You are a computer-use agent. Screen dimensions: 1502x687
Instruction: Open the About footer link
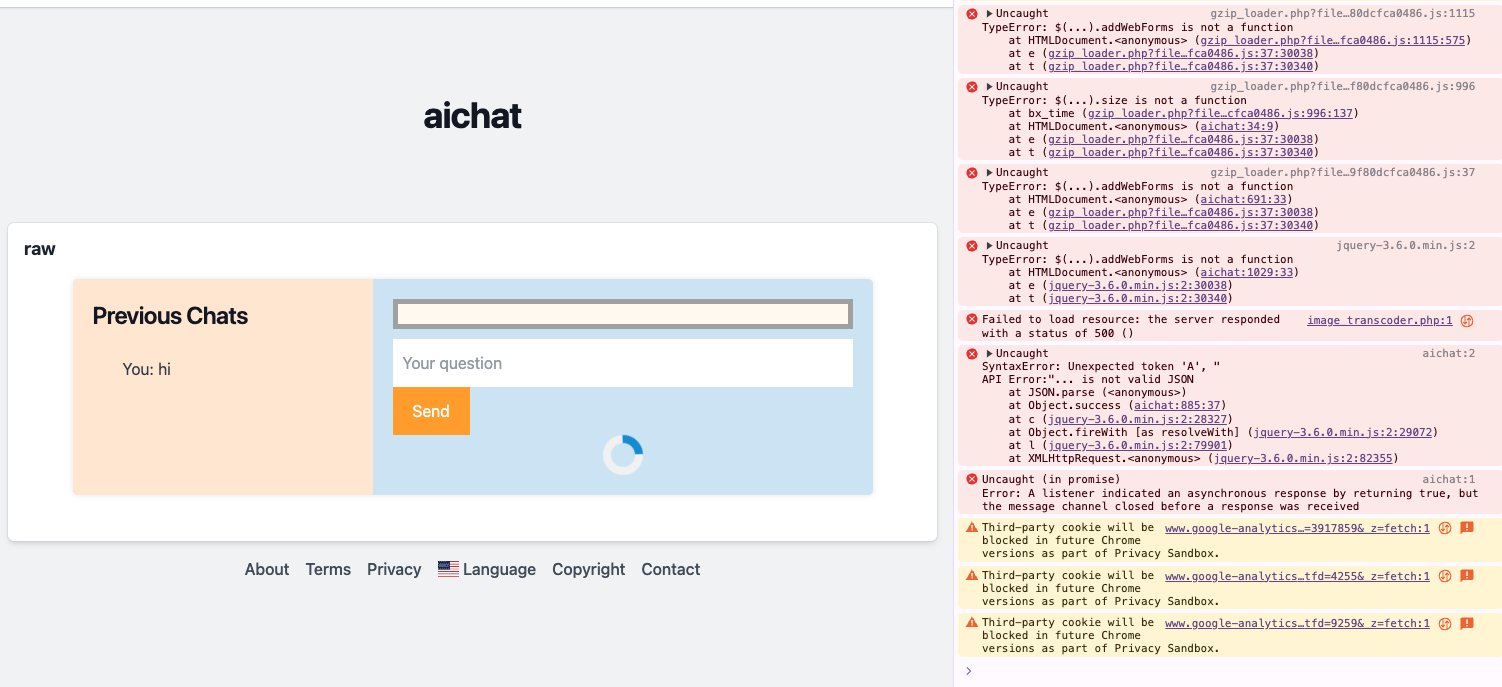[267, 569]
